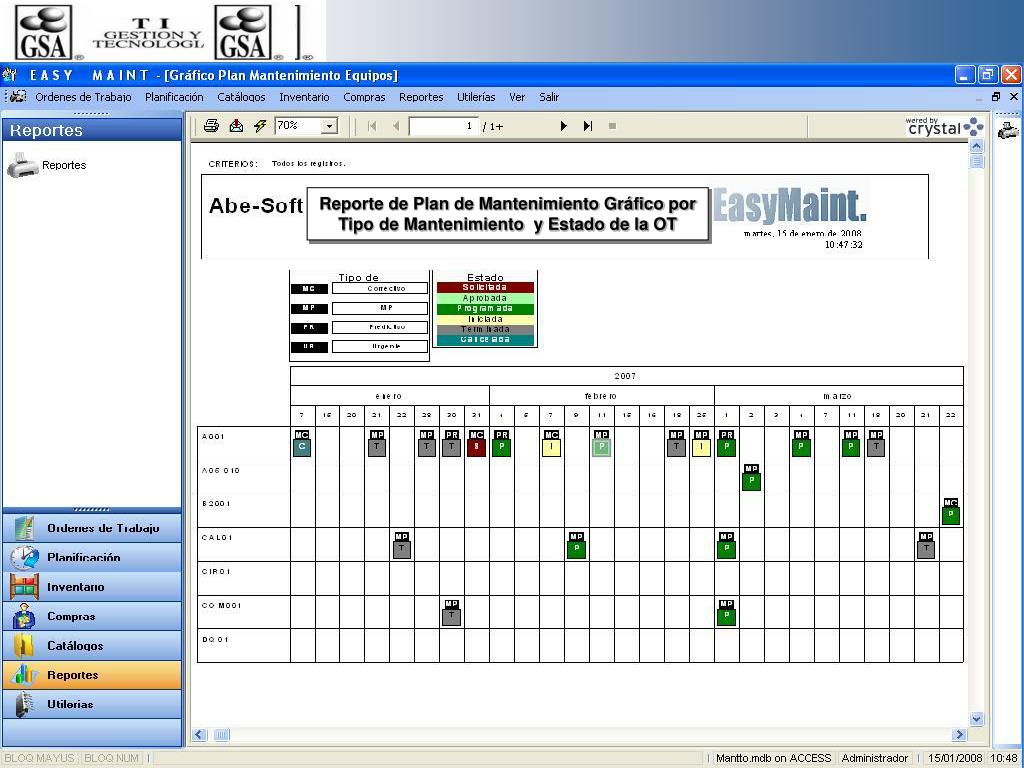Click horizontal scrollbar right arrow
Viewport: 1024px width, 768px height.
pyautogui.click(x=959, y=735)
